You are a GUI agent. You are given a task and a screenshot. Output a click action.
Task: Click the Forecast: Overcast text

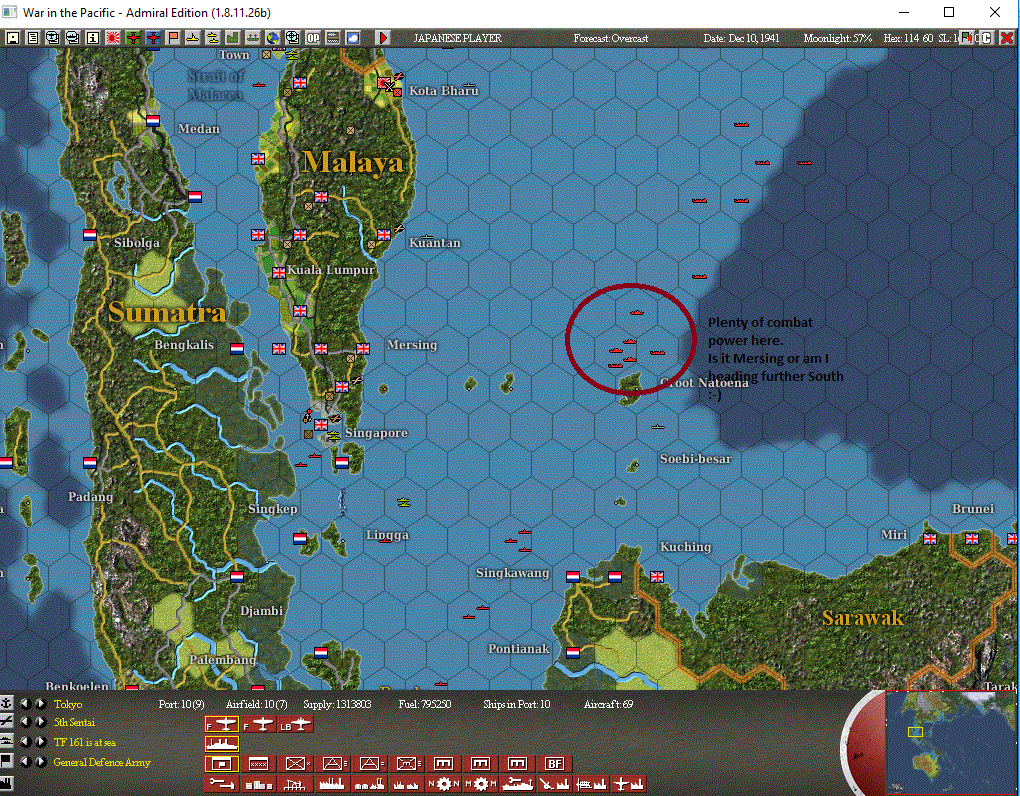(610, 38)
